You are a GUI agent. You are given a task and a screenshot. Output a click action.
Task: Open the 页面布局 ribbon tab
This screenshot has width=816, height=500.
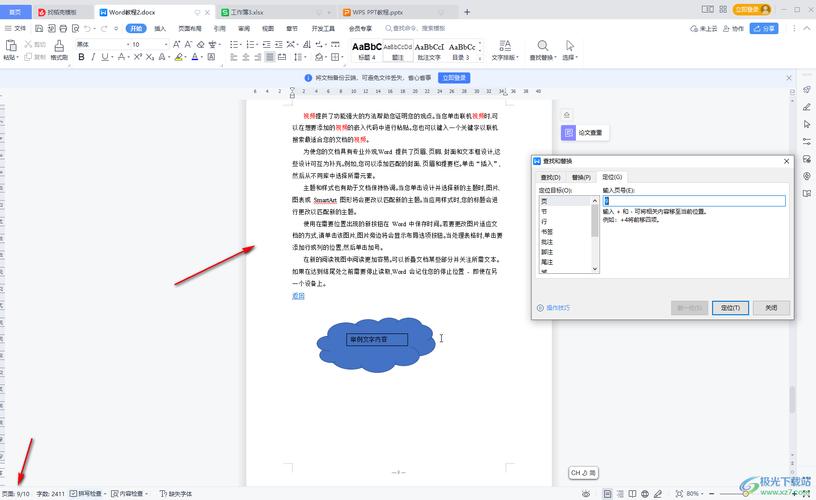point(189,29)
